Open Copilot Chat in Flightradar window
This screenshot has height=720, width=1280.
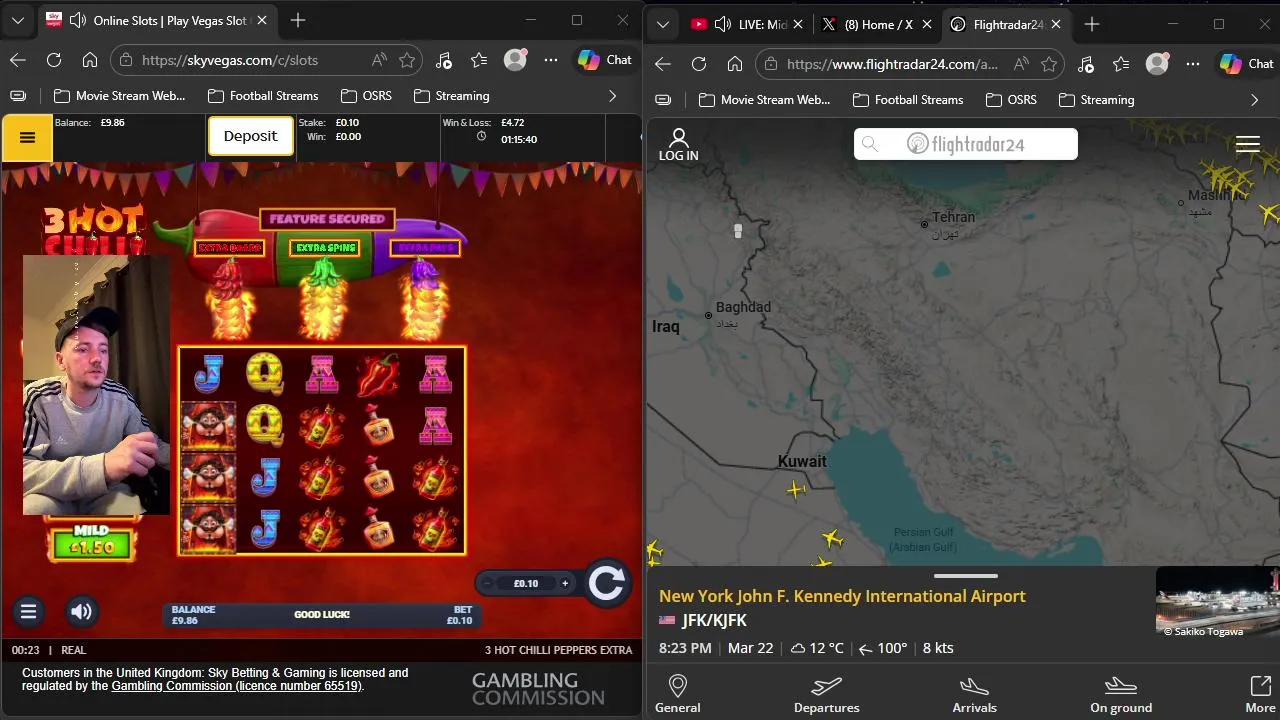point(1248,64)
